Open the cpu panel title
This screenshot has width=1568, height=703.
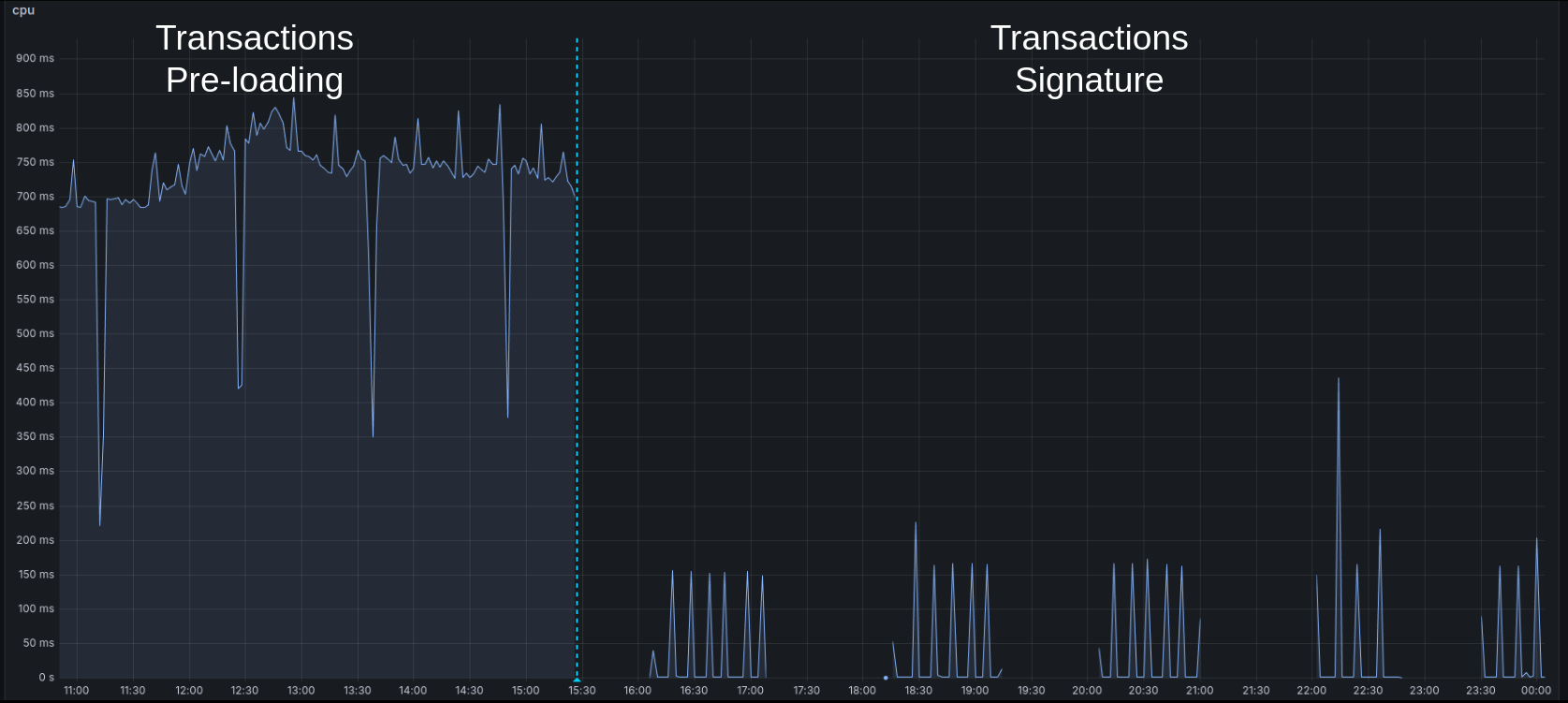click(23, 10)
